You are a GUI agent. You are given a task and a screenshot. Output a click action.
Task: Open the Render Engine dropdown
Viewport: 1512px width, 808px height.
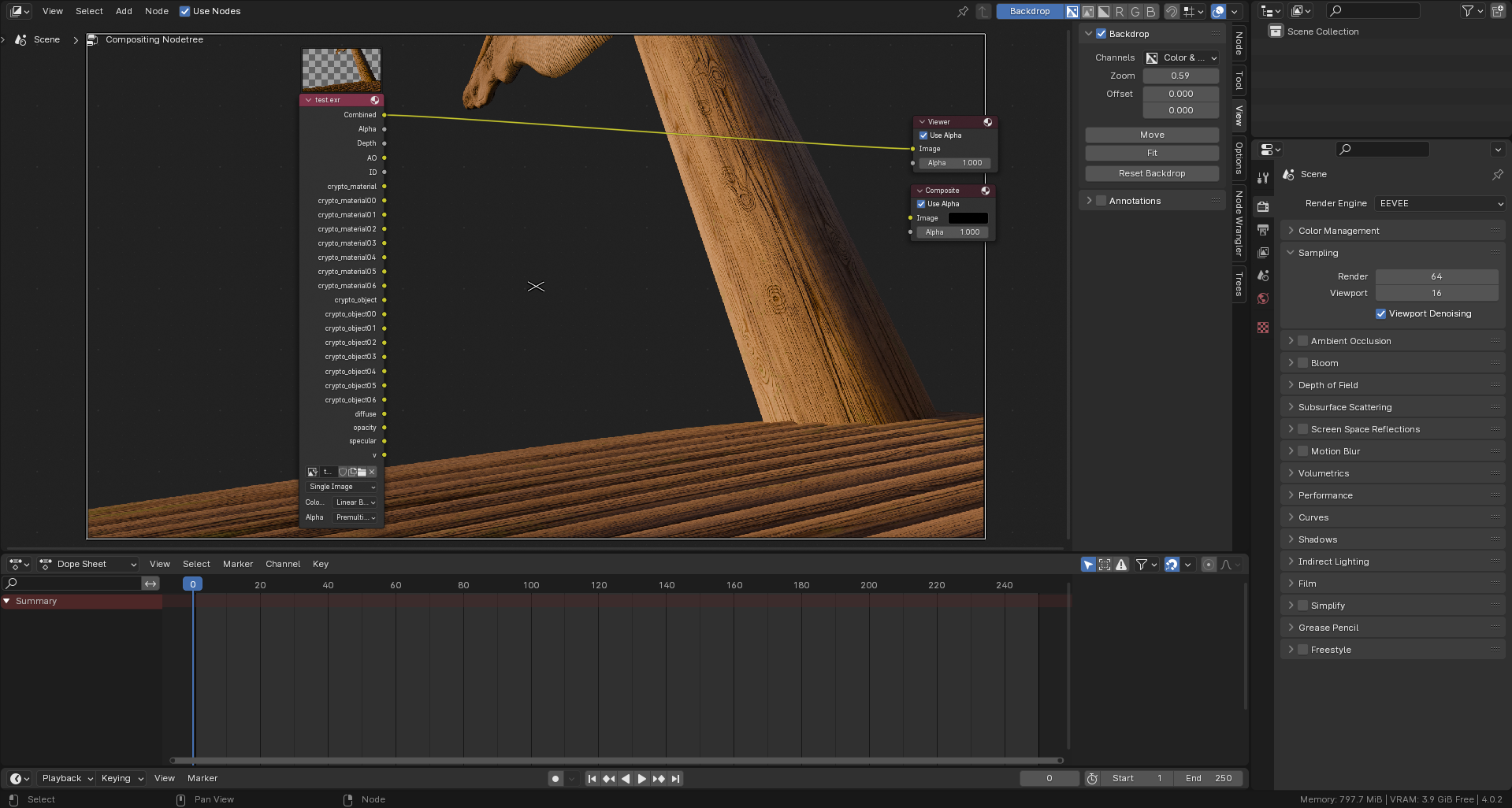tap(1440, 203)
